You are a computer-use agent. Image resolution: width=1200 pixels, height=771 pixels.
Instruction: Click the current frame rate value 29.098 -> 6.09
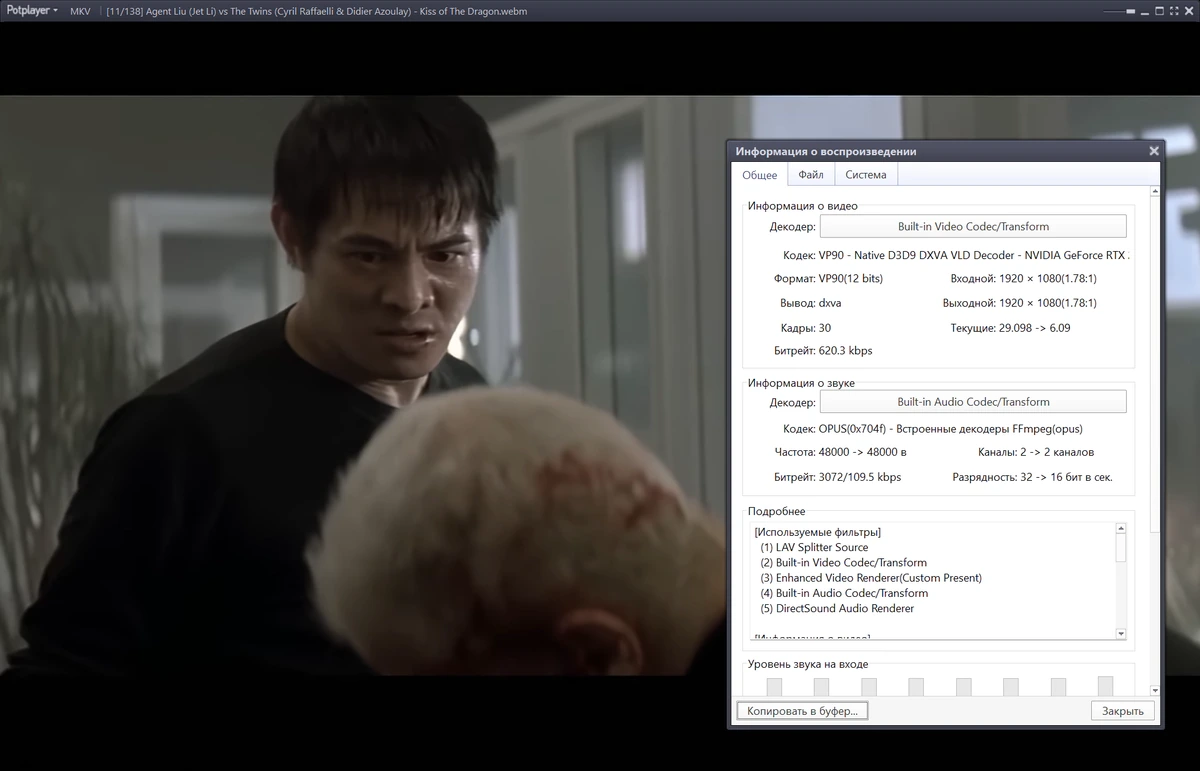[1034, 328]
